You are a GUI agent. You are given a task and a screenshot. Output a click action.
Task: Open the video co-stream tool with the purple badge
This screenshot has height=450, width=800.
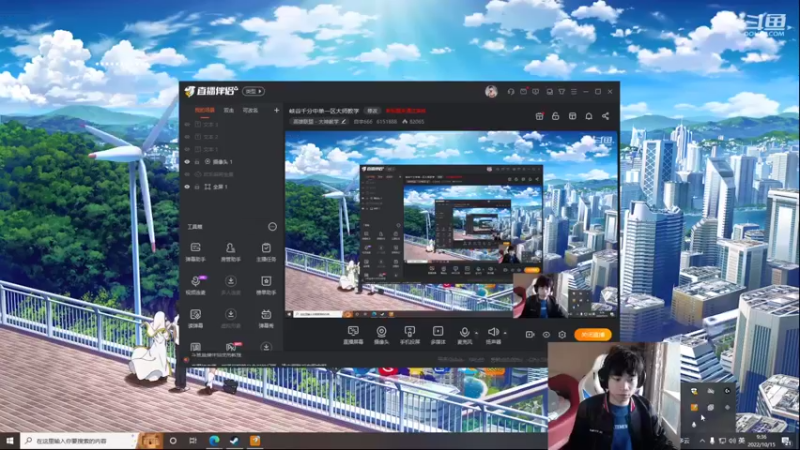pos(195,285)
